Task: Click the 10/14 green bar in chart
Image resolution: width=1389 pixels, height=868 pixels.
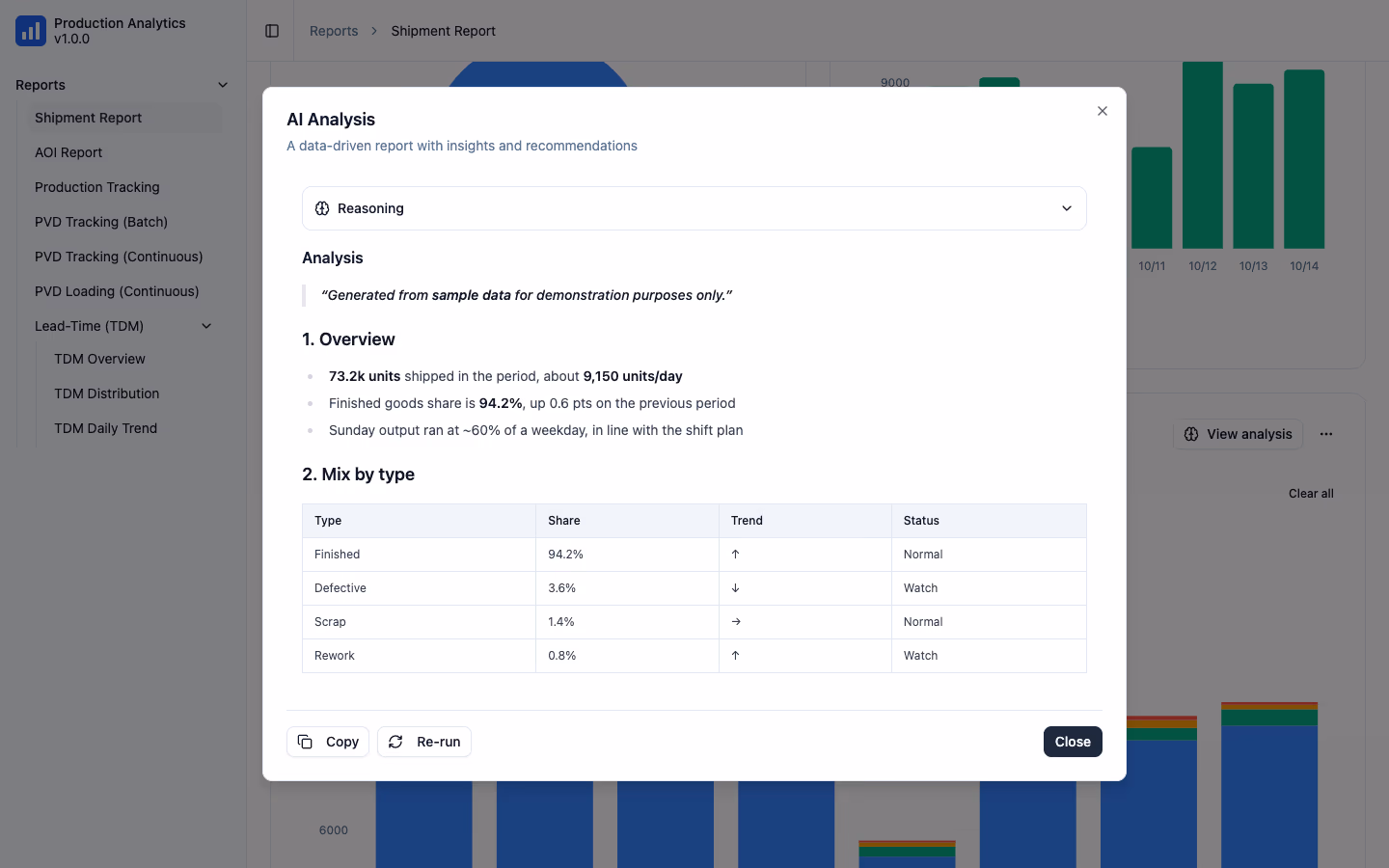Action: pyautogui.click(x=1304, y=159)
